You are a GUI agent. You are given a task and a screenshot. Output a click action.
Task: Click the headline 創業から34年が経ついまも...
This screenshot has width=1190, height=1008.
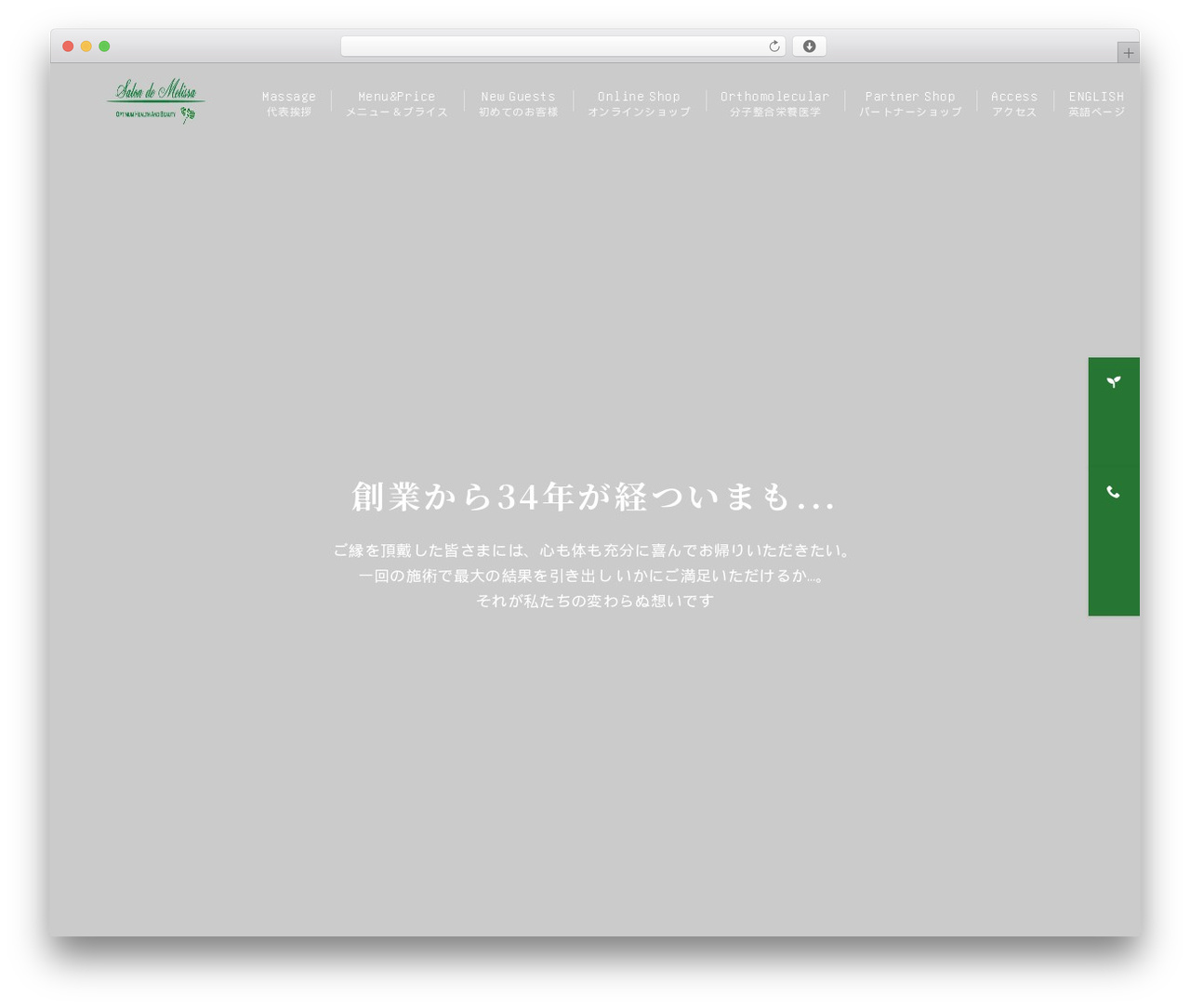point(594,497)
